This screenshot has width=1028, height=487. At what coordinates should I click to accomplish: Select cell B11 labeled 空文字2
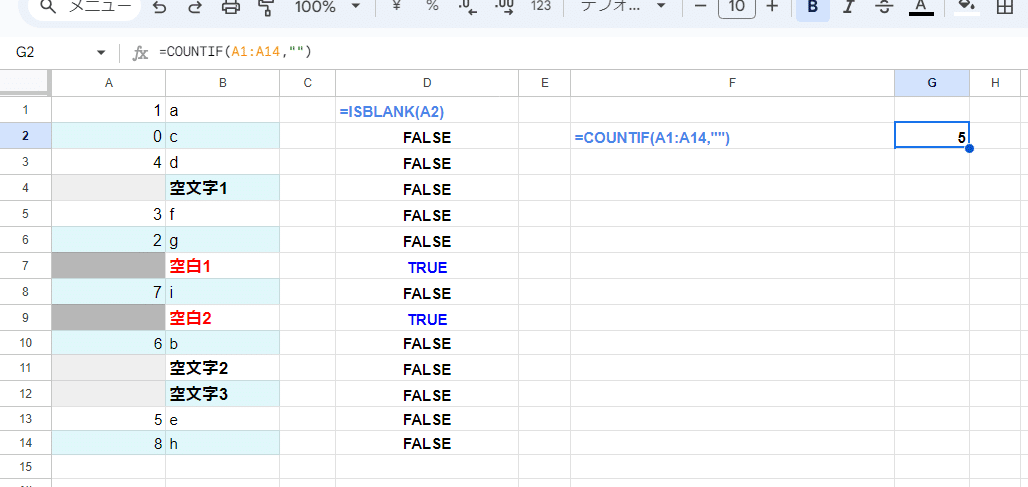pos(223,368)
